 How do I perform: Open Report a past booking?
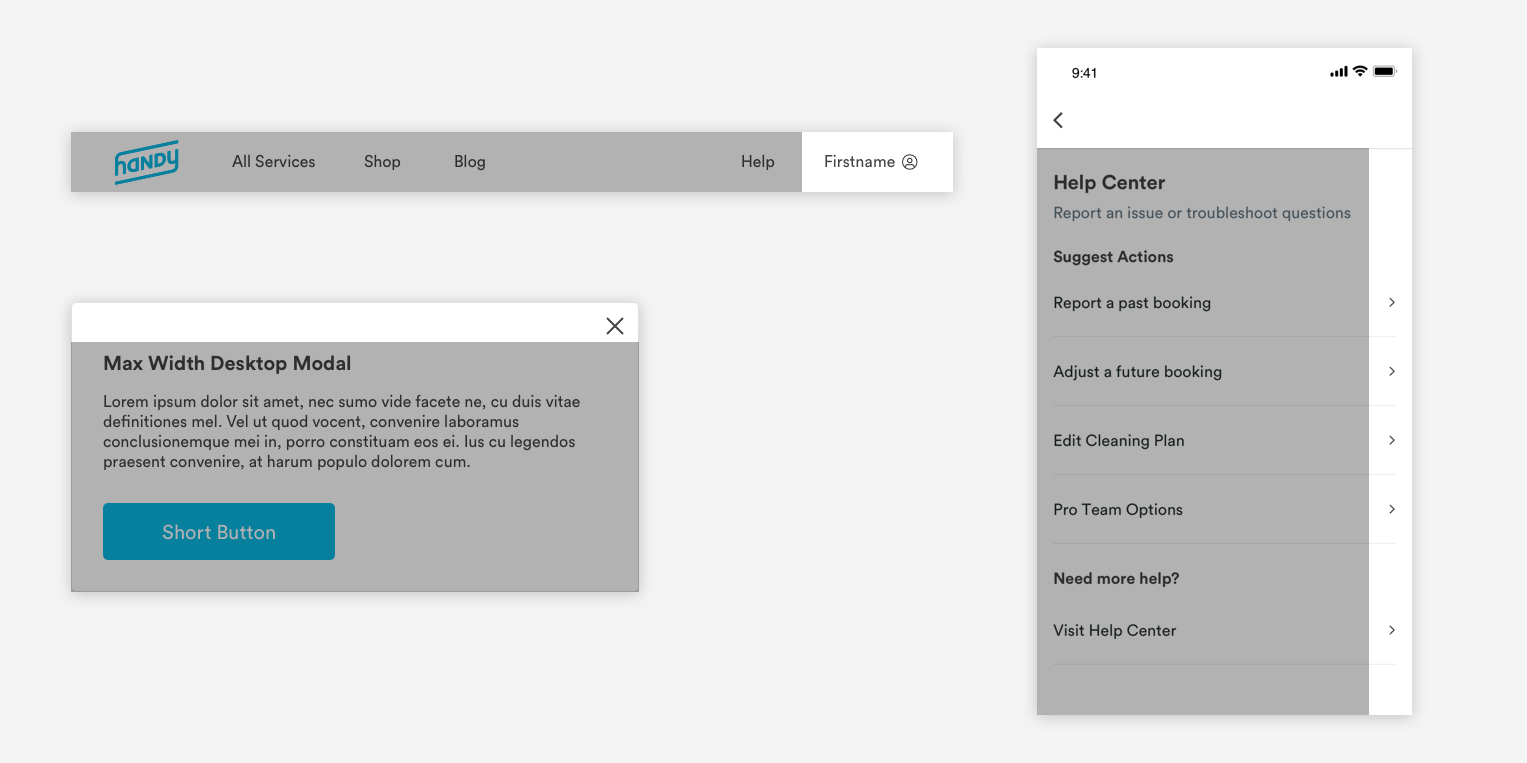pos(1224,302)
